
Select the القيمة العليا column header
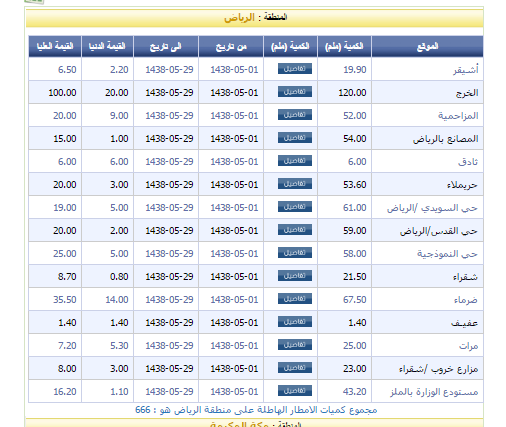point(55,46)
